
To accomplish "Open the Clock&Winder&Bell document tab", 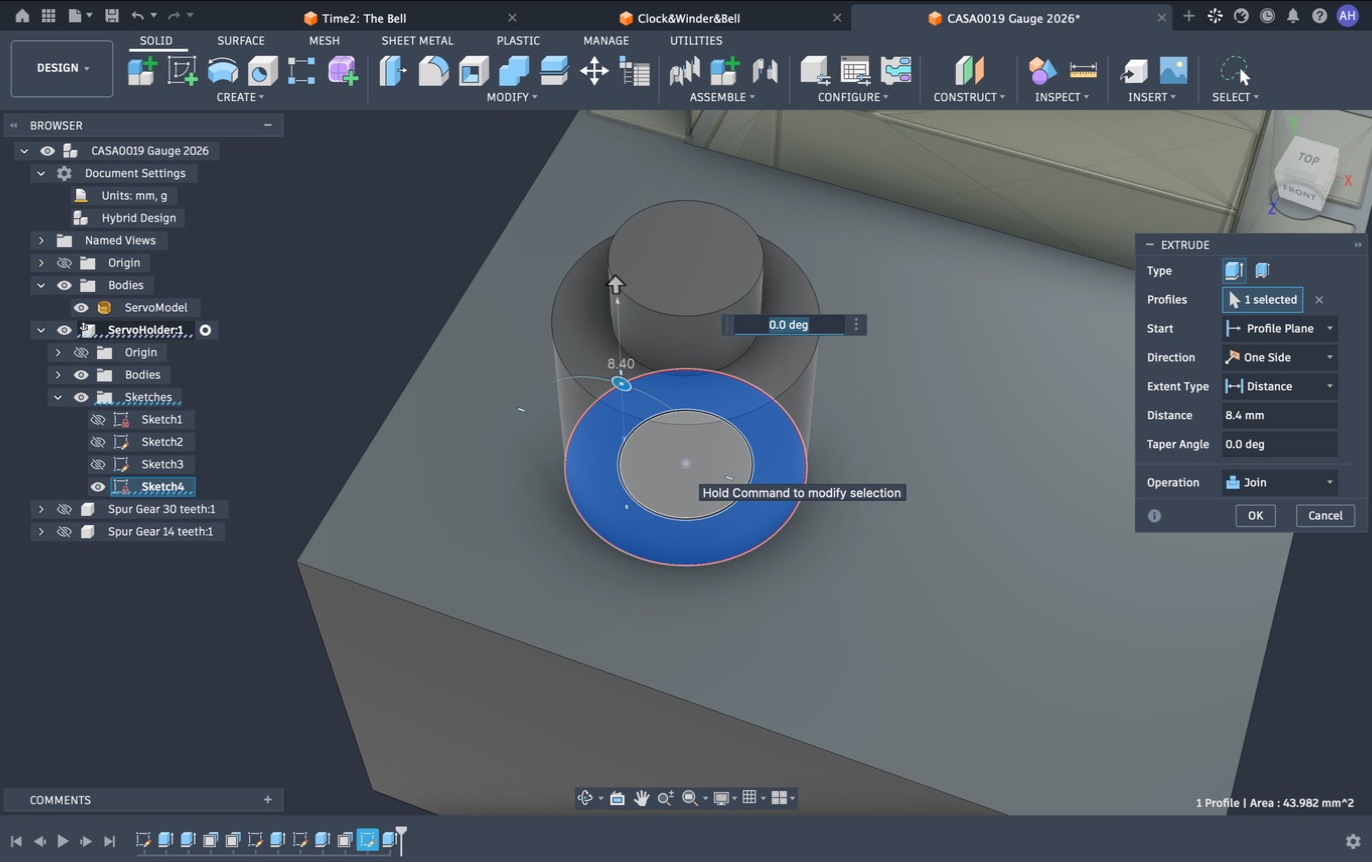I will coord(689,18).
